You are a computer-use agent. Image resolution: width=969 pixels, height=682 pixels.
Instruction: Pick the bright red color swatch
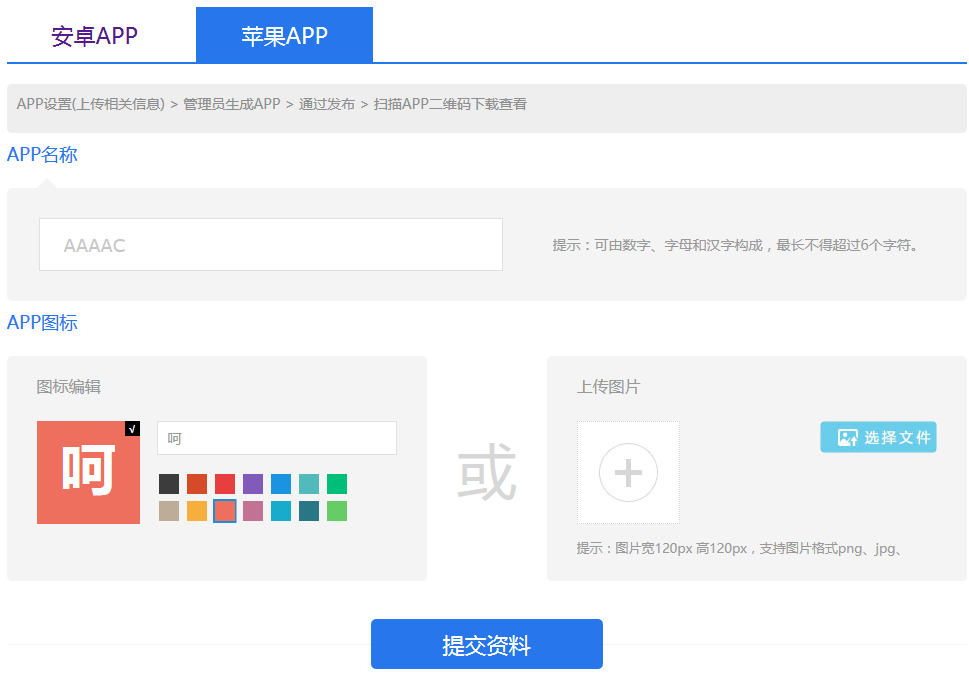[225, 484]
